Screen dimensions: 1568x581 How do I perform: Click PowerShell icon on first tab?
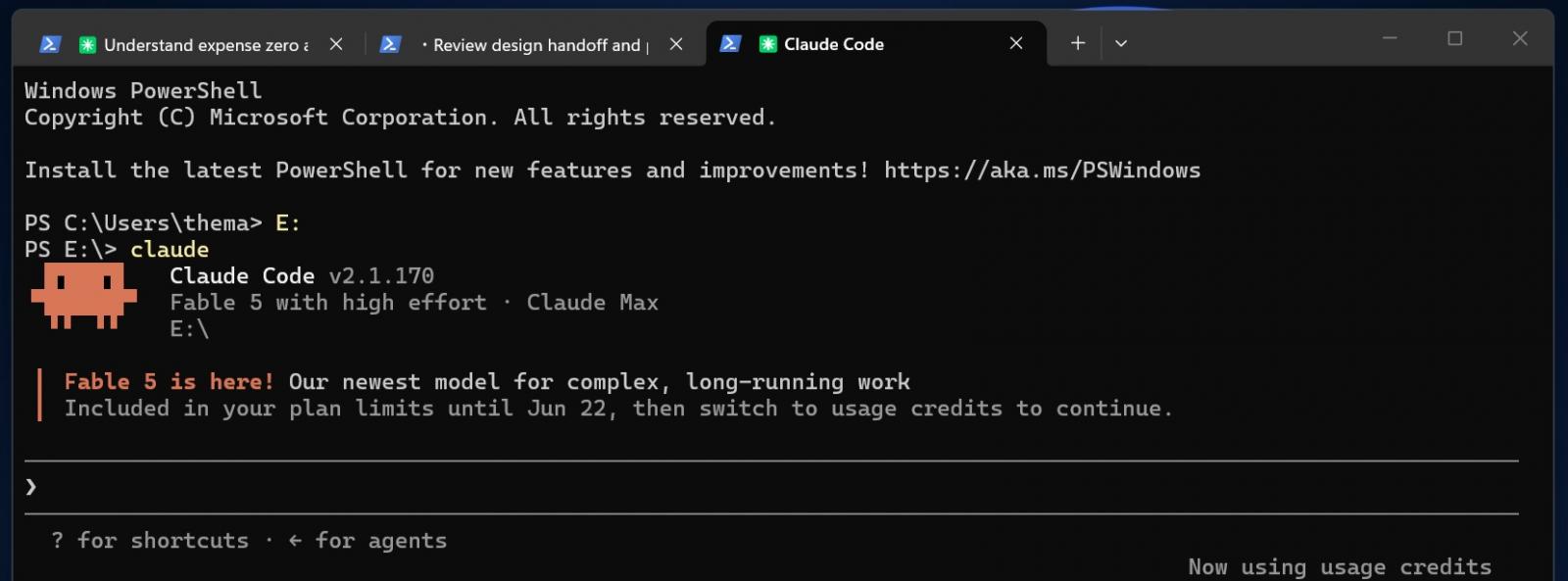tap(50, 44)
